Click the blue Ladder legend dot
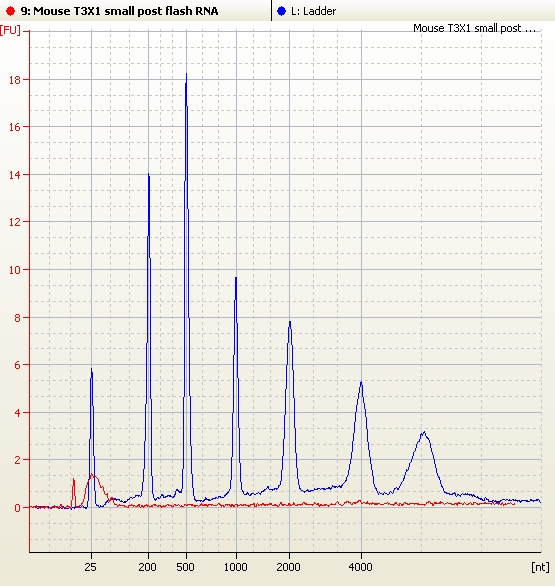This screenshot has width=555, height=586. coord(281,11)
